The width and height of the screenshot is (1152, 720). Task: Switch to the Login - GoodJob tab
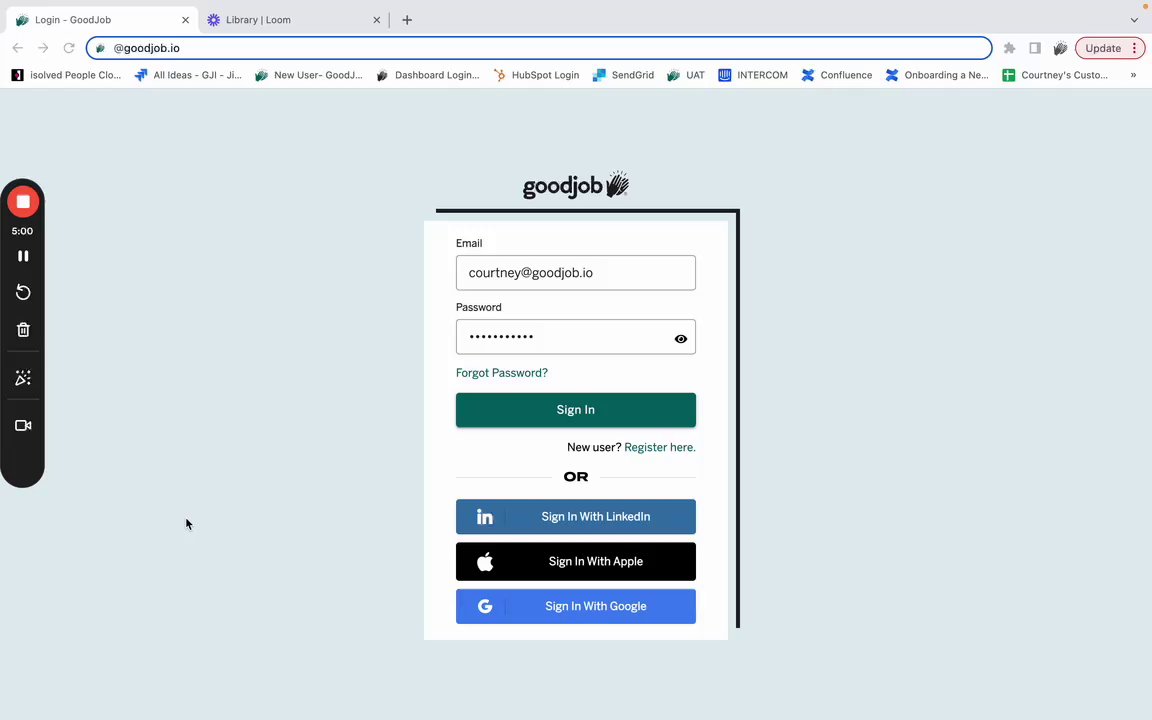tap(102, 20)
